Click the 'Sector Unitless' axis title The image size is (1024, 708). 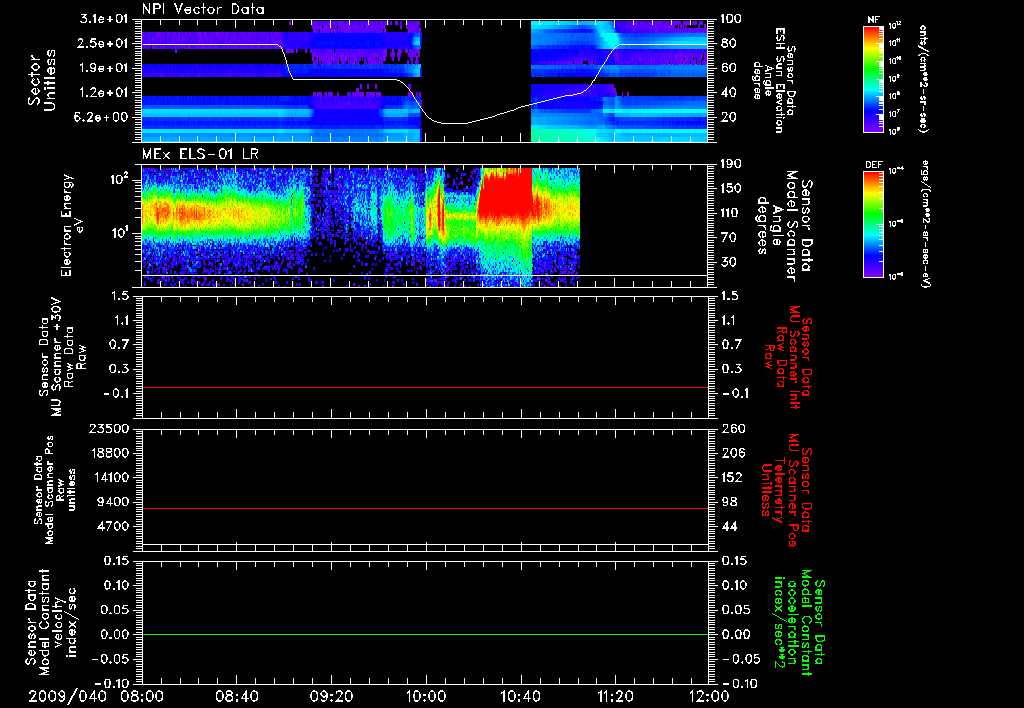[42, 80]
